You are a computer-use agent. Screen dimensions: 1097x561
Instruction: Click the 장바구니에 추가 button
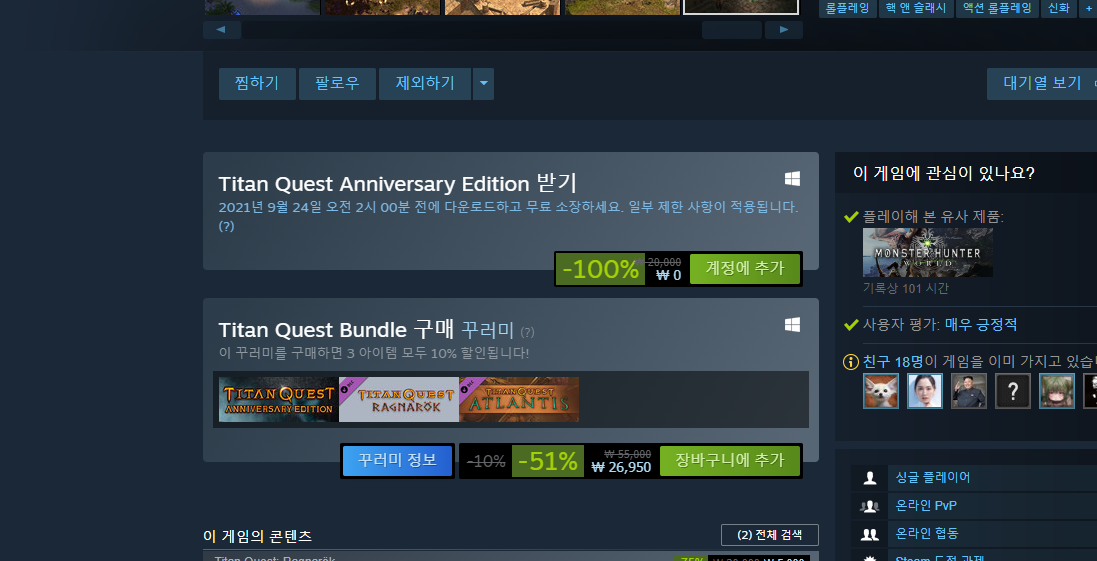[x=730, y=460]
